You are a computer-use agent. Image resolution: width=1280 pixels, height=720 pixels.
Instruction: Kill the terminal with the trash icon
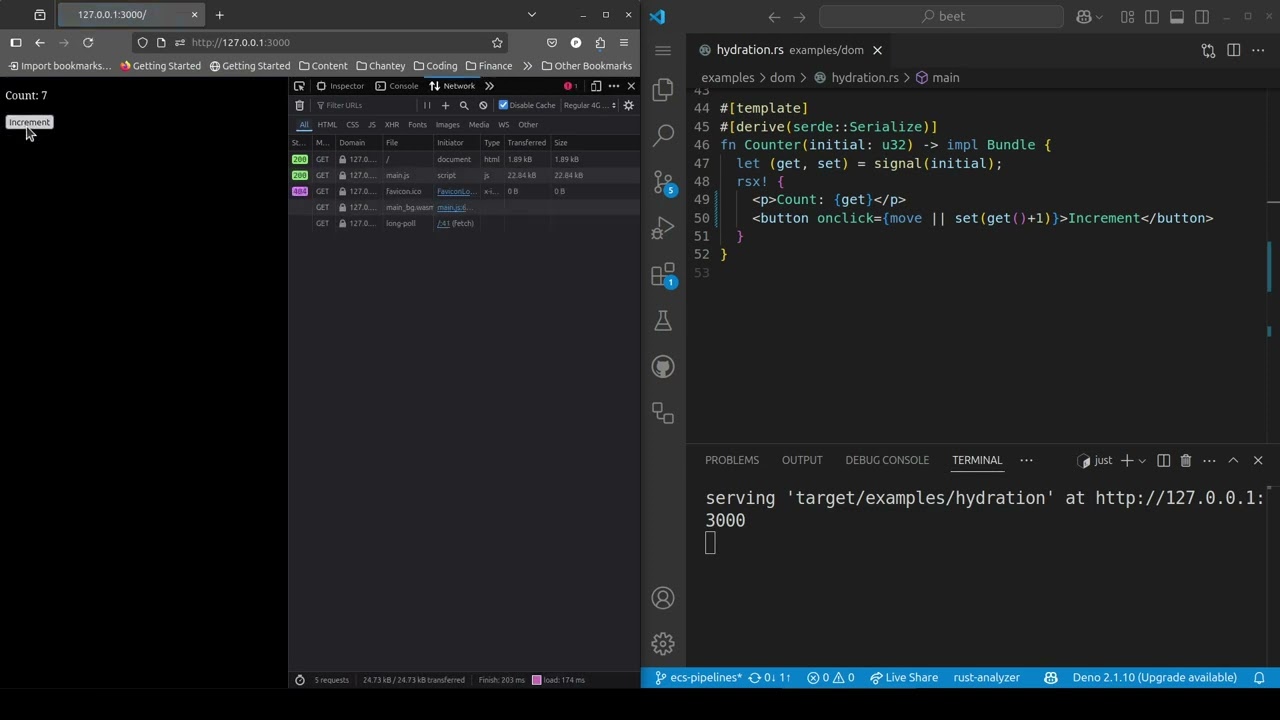click(x=1185, y=460)
